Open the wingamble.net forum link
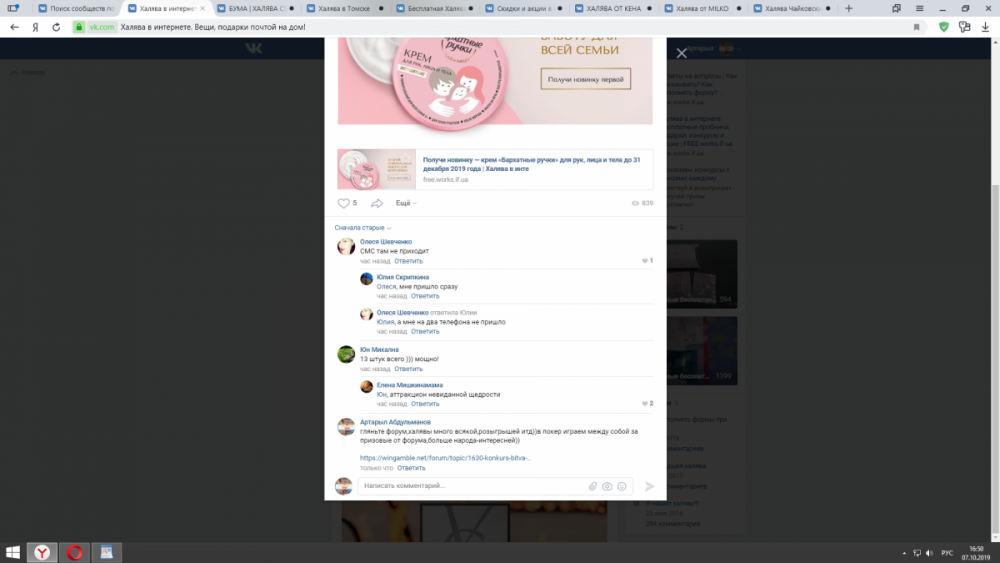Viewport: 1000px width, 563px height. click(x=445, y=458)
